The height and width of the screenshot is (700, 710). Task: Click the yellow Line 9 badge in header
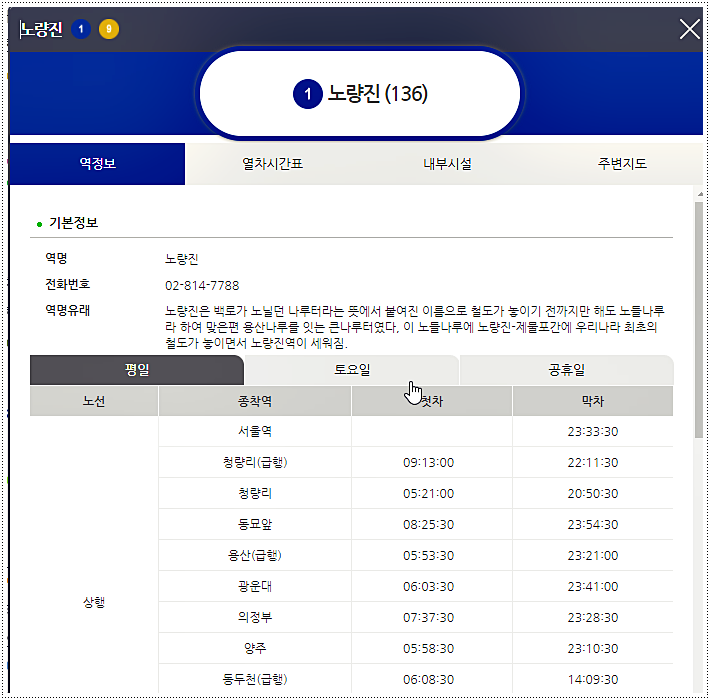pyautogui.click(x=109, y=29)
